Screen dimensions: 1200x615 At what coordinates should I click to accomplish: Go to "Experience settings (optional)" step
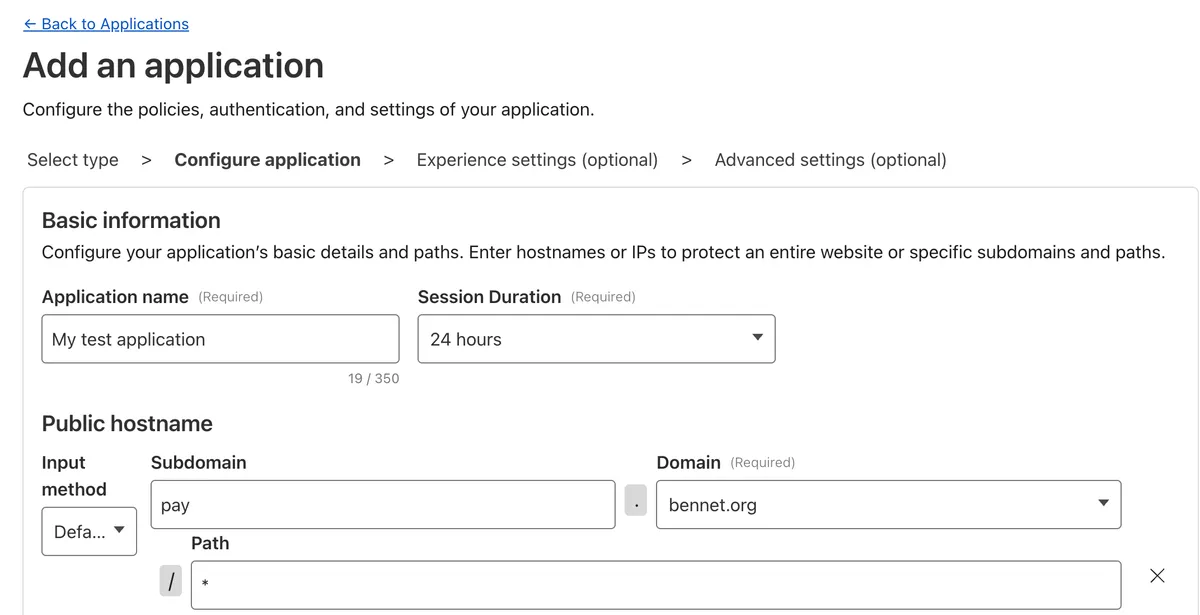[x=536, y=159]
